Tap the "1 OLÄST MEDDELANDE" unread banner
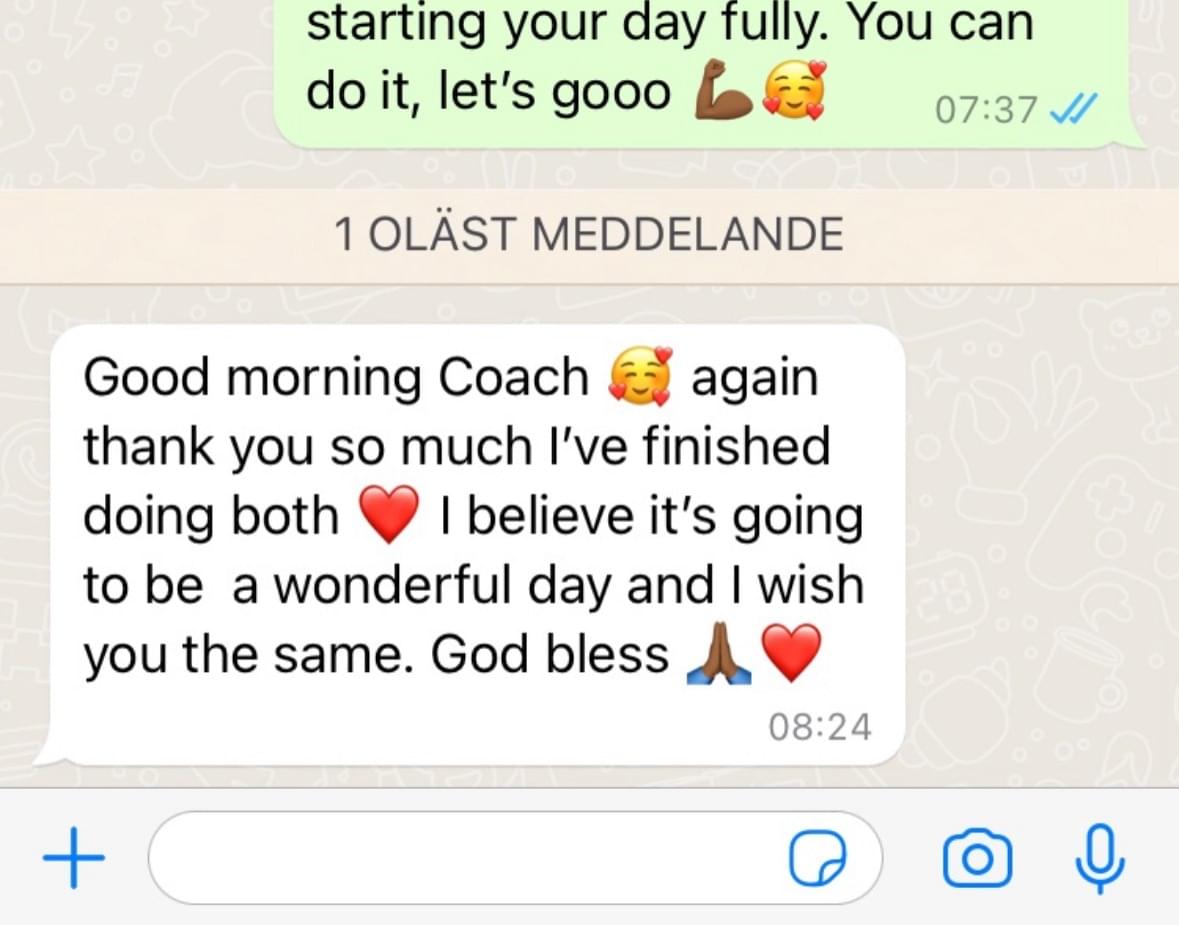 [x=590, y=235]
